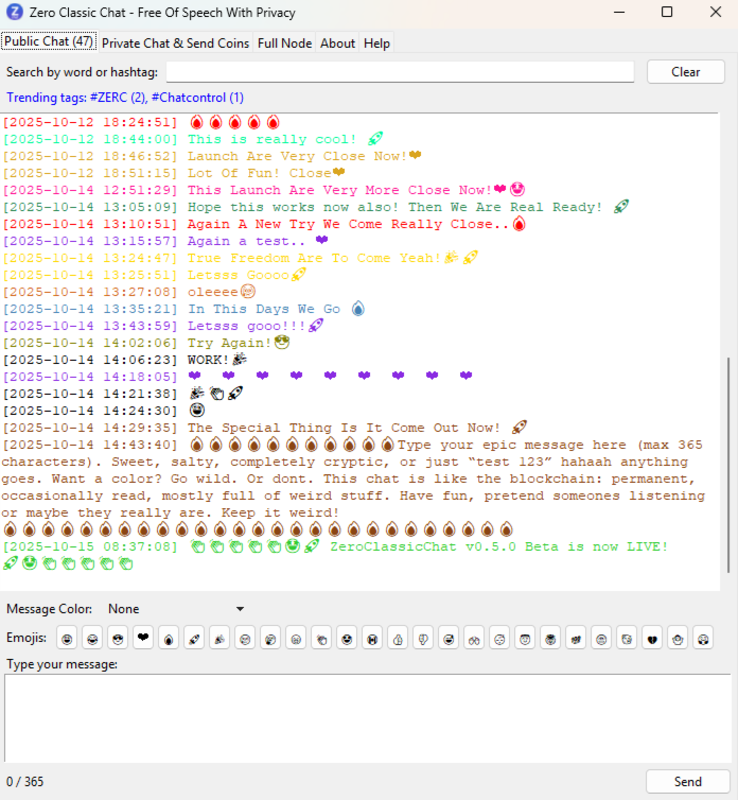Click the Send button

[687, 781]
